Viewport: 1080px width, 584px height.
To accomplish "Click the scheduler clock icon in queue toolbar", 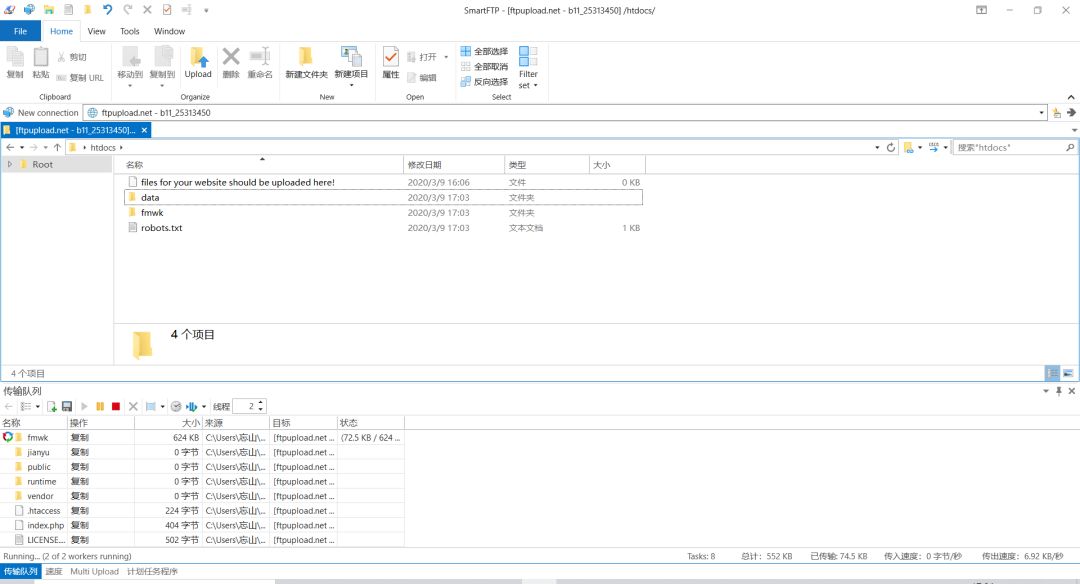I will click(176, 406).
